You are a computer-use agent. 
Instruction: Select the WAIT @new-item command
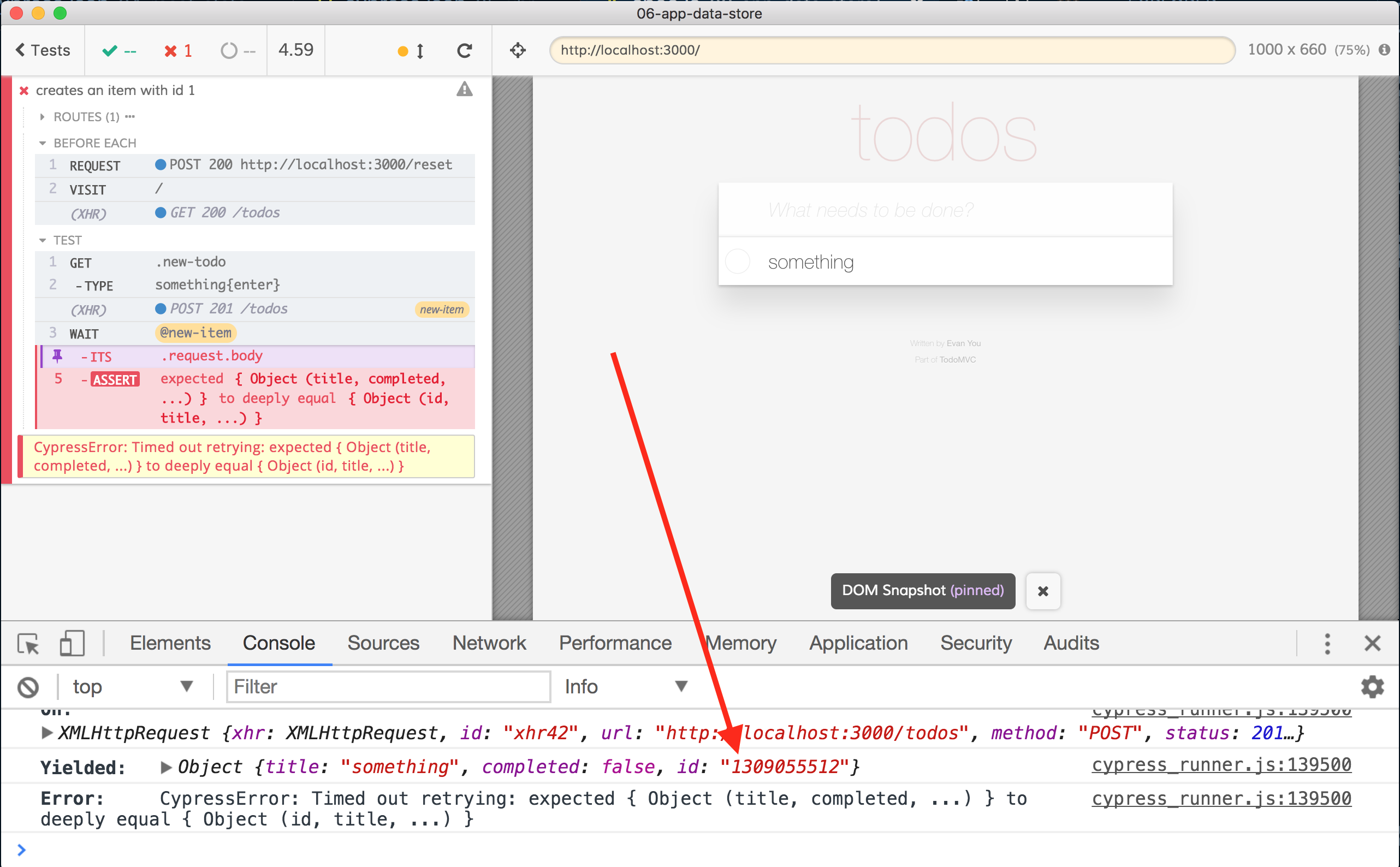[x=254, y=333]
